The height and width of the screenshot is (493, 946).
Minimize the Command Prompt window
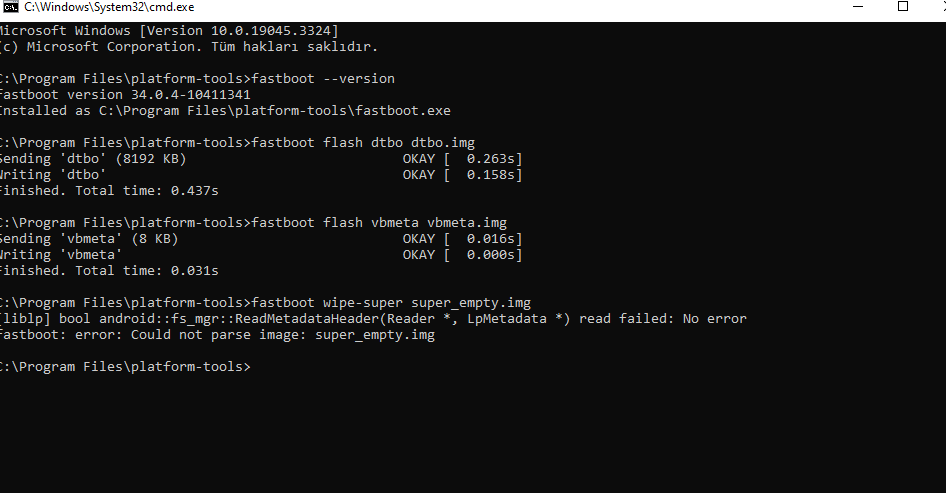[x=859, y=7]
